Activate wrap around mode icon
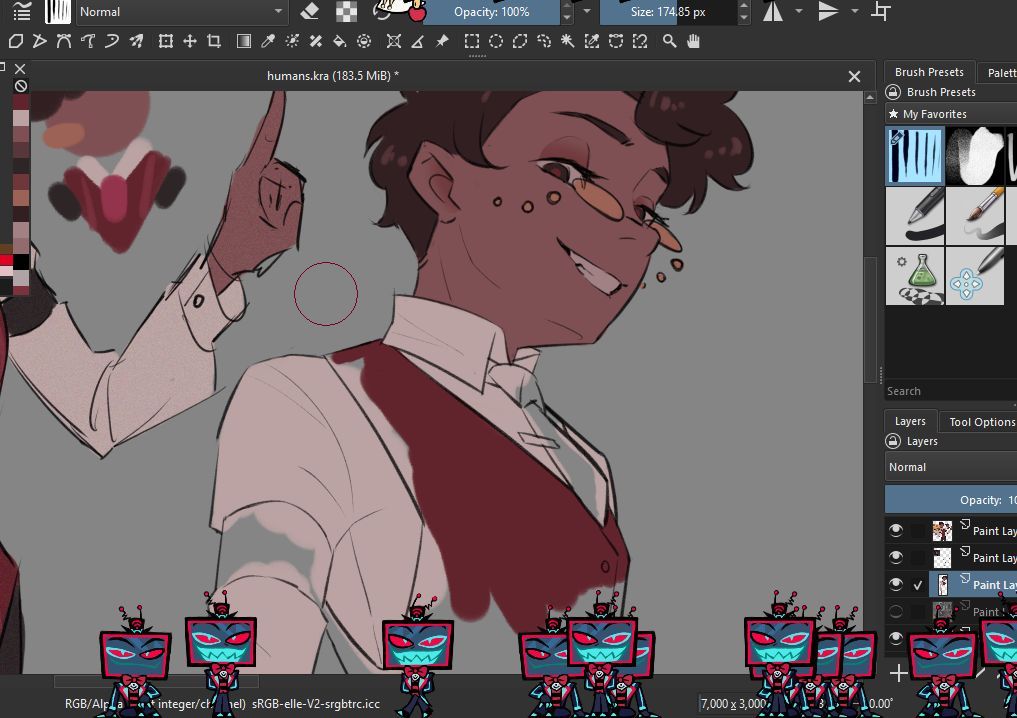Viewport: 1017px width, 718px height. coord(881,11)
